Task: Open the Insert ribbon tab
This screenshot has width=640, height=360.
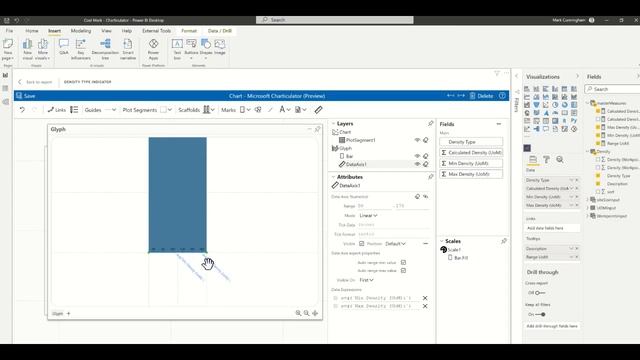Action: (54, 31)
